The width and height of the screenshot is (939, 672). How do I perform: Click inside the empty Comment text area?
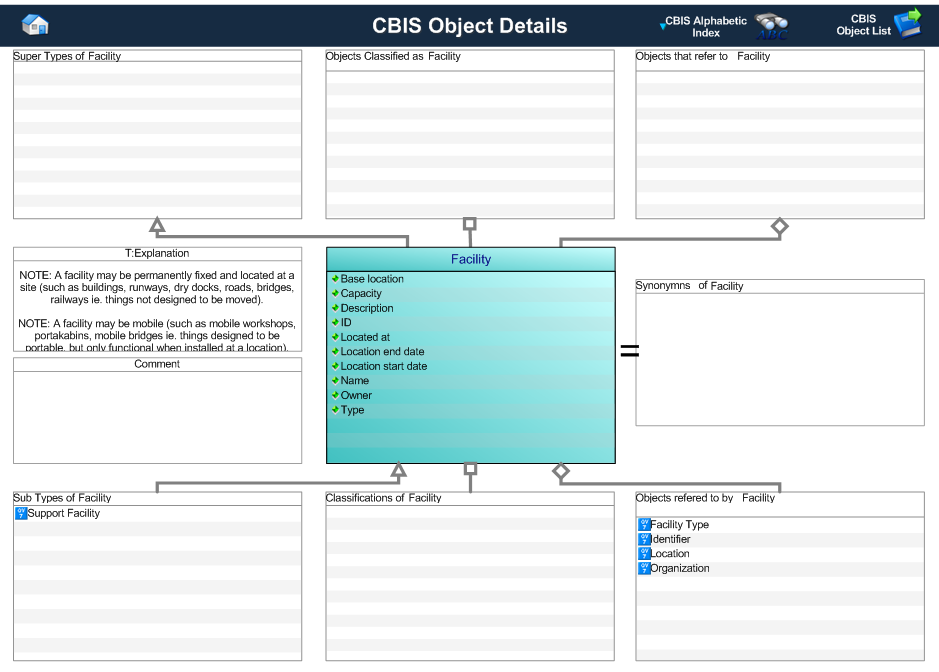[157, 417]
